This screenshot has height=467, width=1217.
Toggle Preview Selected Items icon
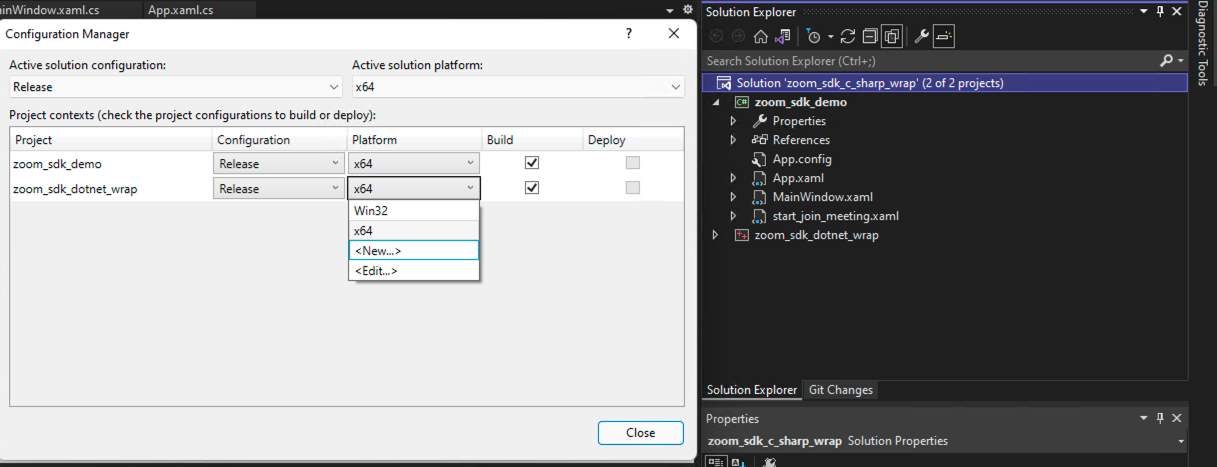tap(944, 37)
